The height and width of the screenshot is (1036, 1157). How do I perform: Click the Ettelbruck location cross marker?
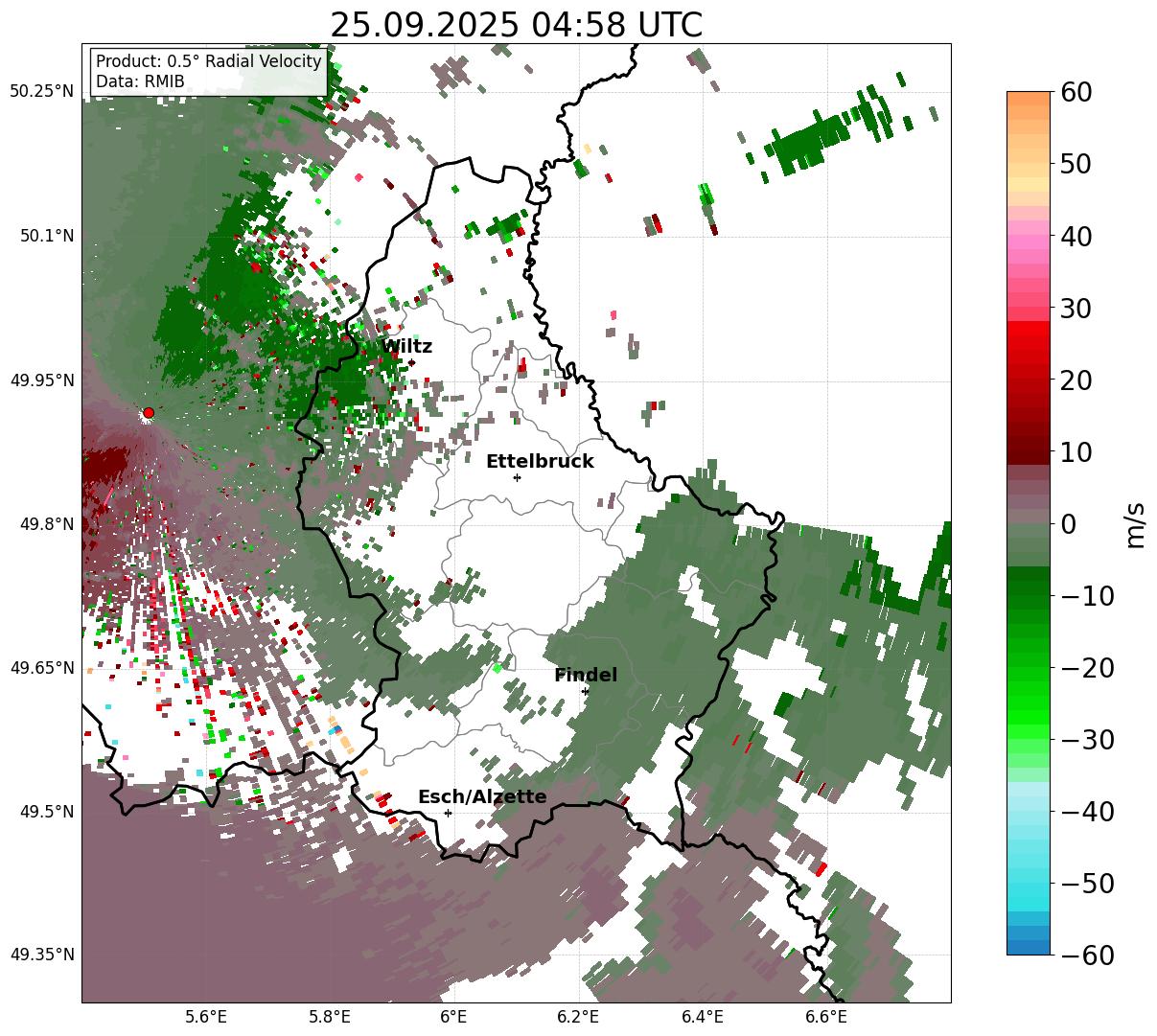tap(518, 477)
